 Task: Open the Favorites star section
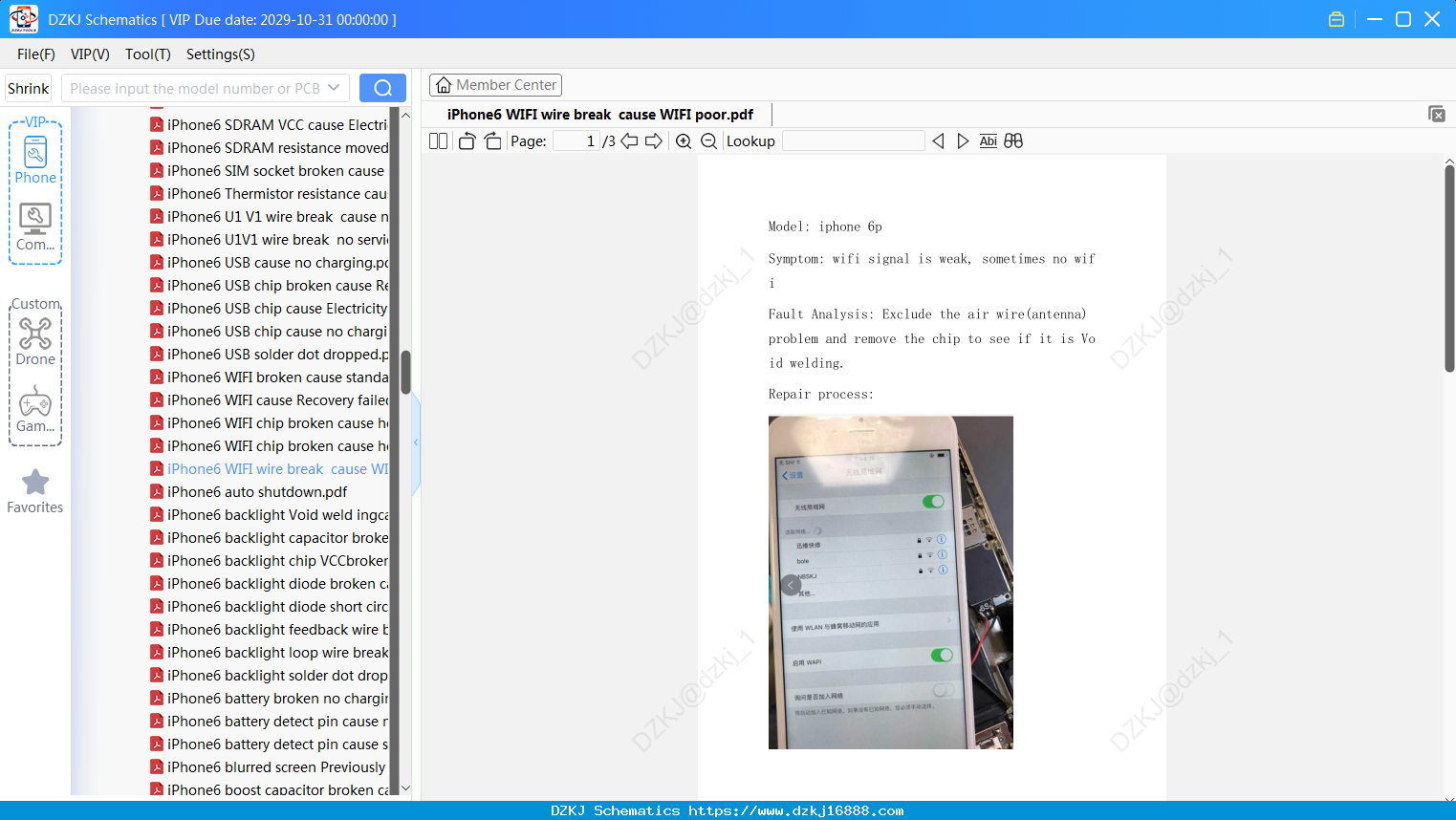pyautogui.click(x=35, y=491)
